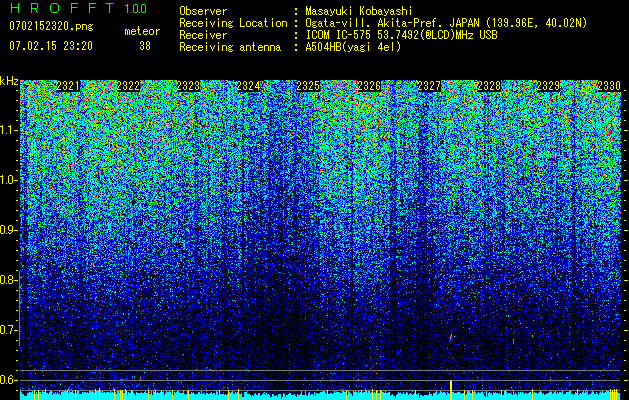Click the observer name Masayuki Kobayashi

[358, 11]
